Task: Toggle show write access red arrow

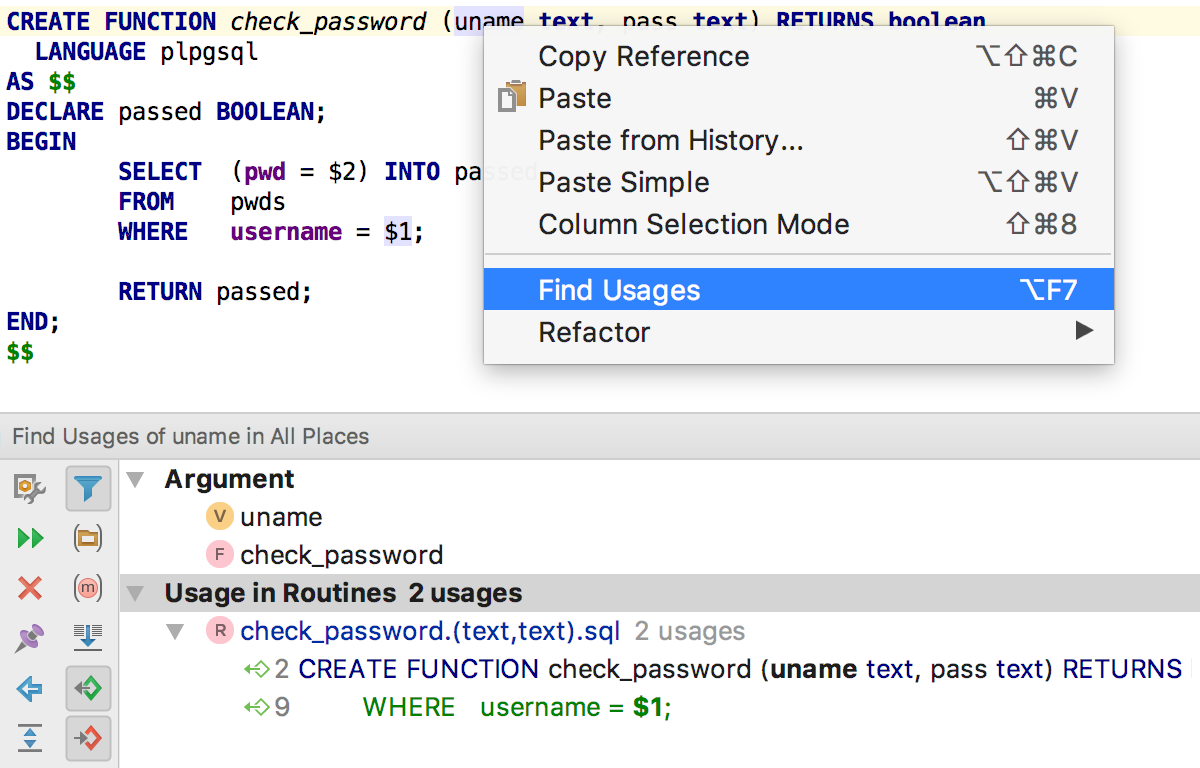Action: 88,739
